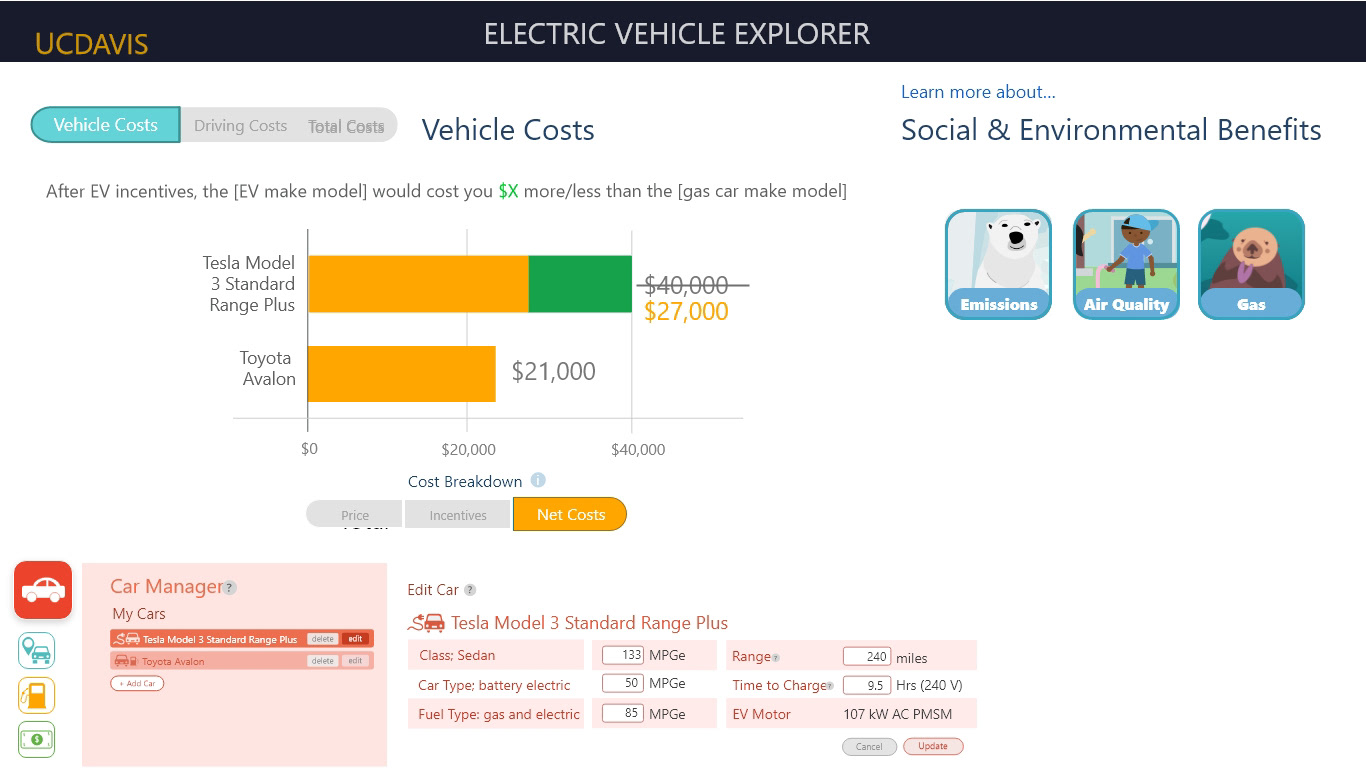Viewport: 1366px width, 768px height.
Task: Switch to Driving Costs tab
Action: (240, 126)
